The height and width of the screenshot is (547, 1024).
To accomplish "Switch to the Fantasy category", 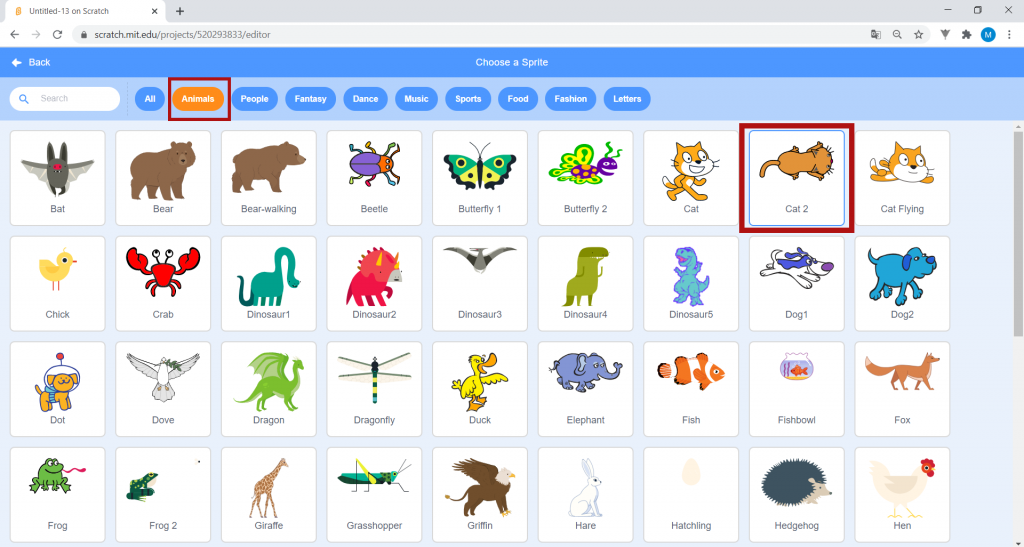I will (310, 99).
